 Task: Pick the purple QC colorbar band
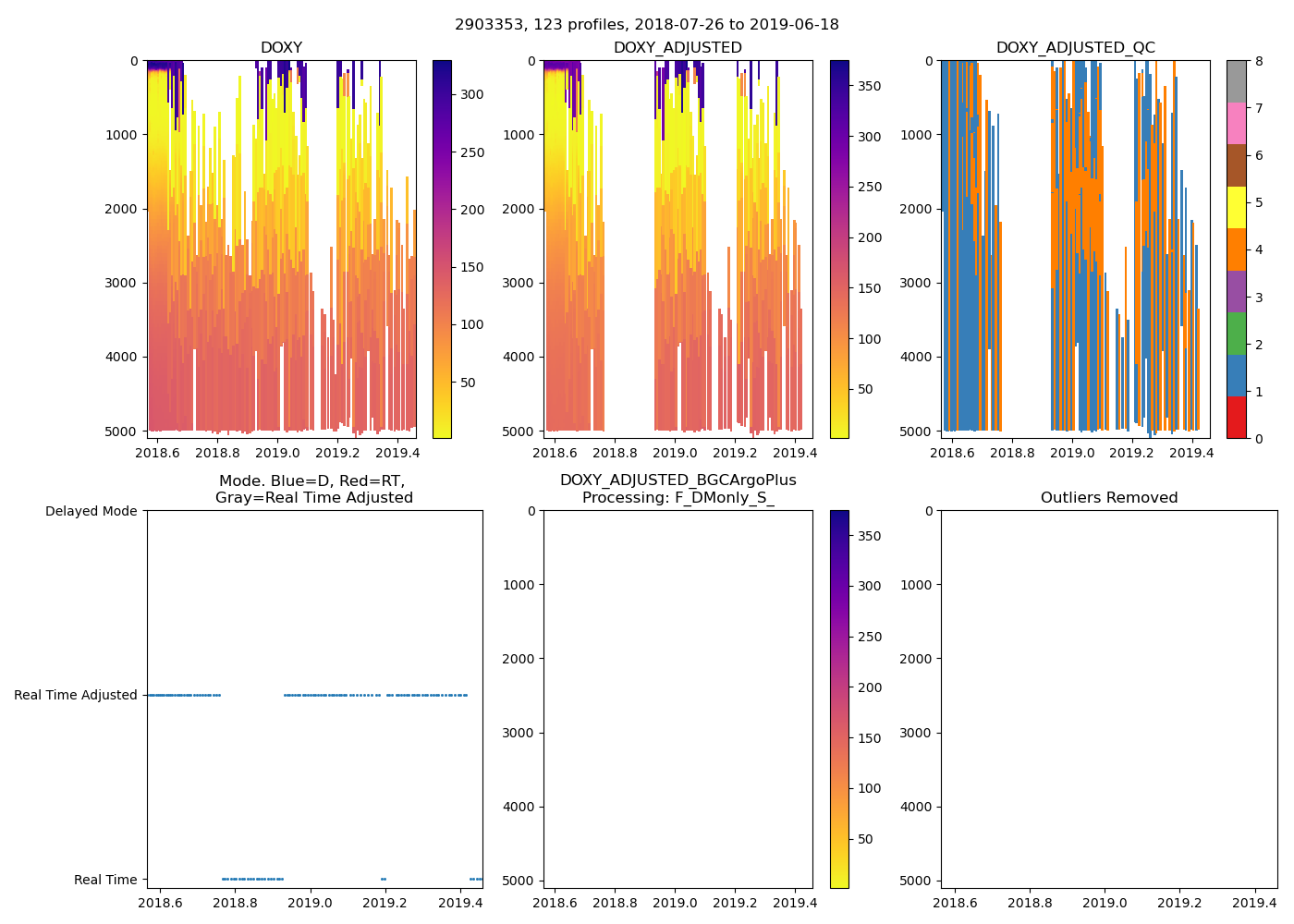1236,291
